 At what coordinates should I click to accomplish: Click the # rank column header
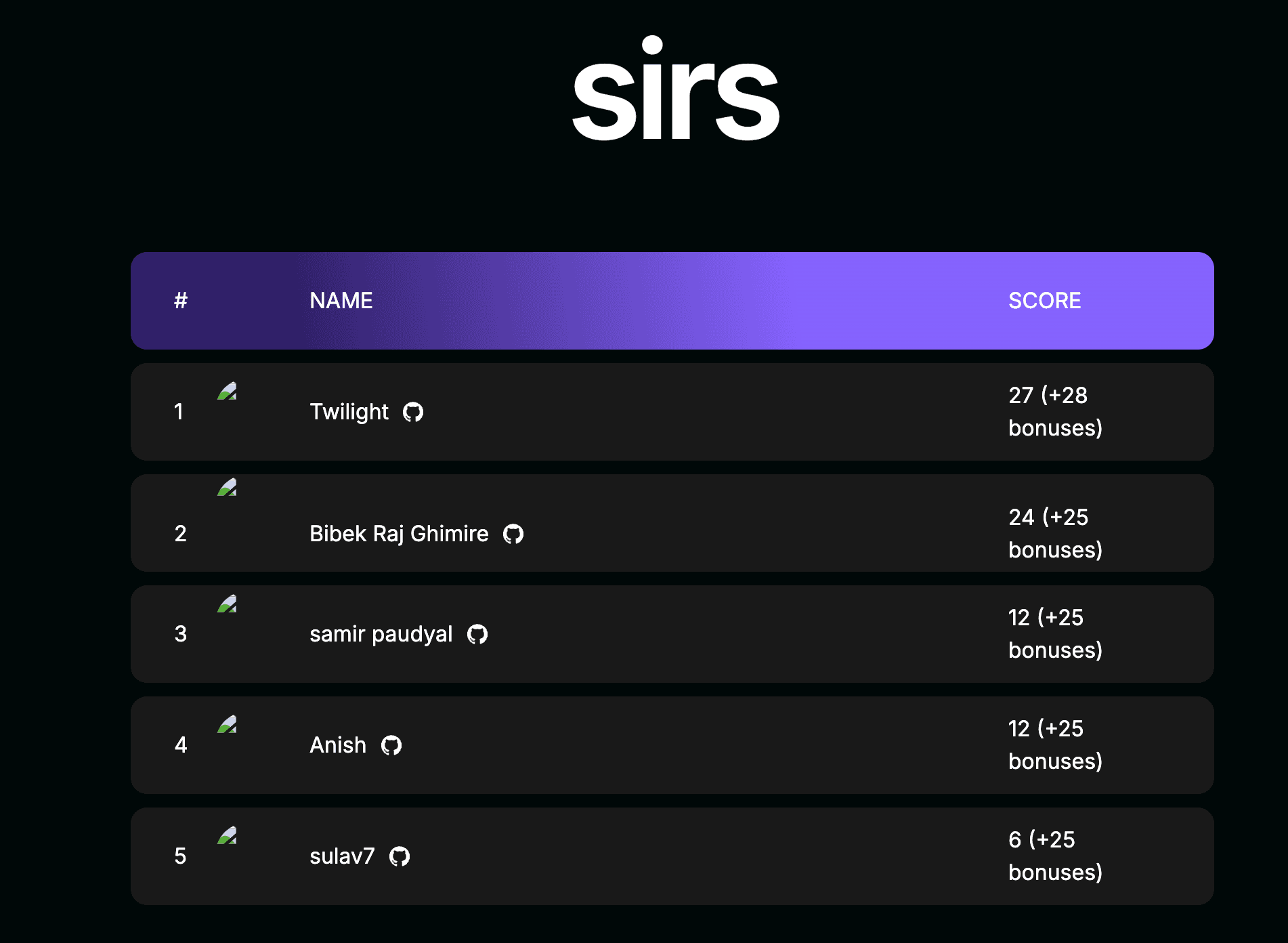(181, 301)
